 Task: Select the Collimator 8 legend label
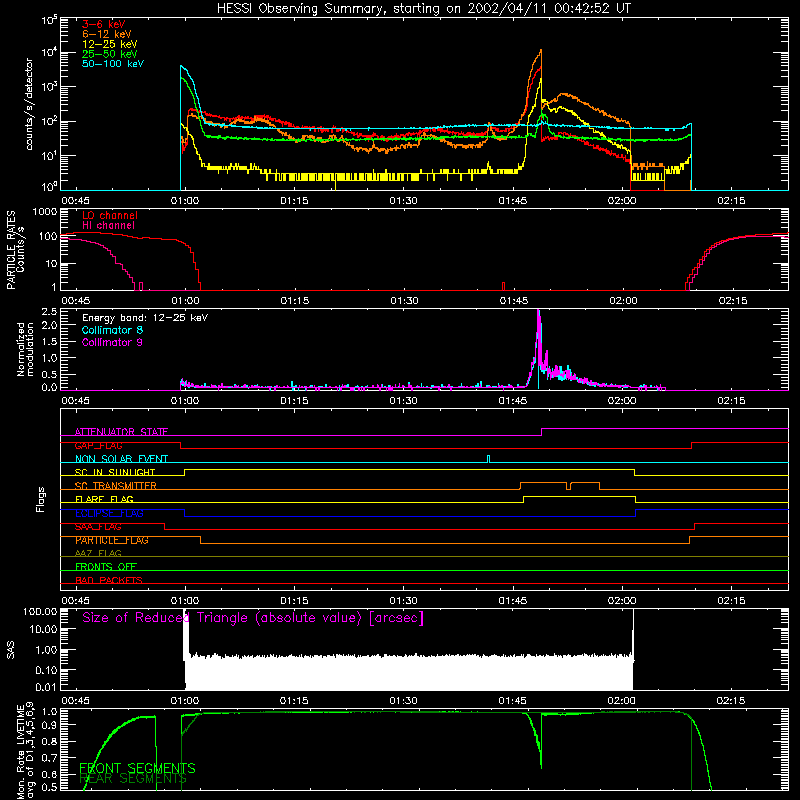coord(112,330)
